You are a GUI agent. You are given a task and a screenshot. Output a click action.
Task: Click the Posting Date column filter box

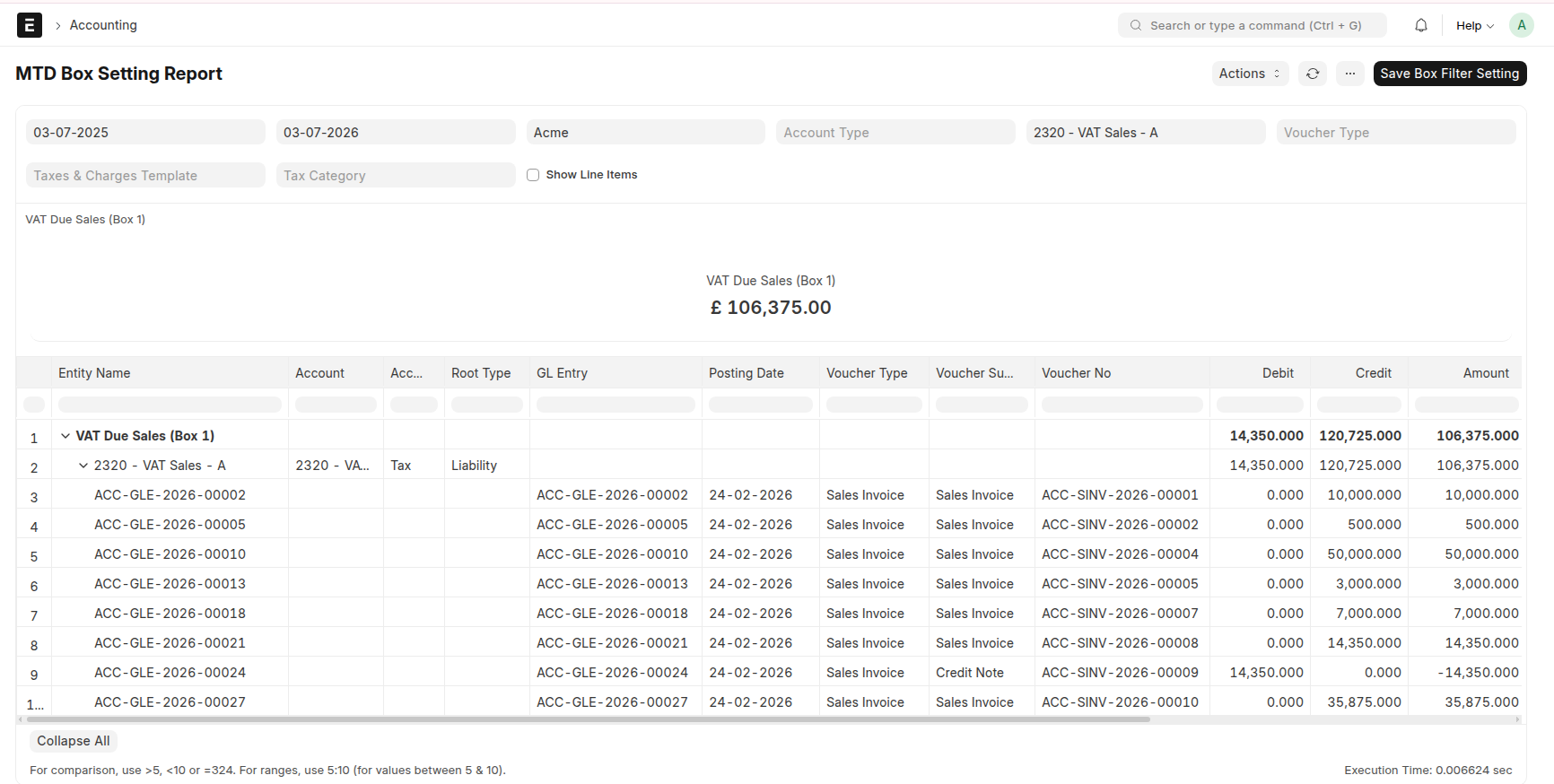click(x=761, y=405)
